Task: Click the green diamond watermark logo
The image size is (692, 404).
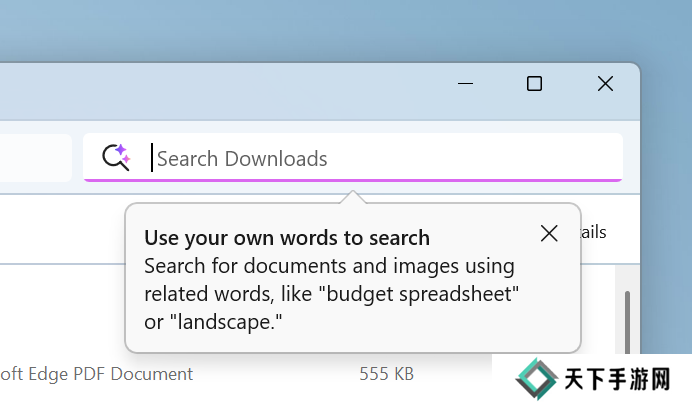Action: click(x=536, y=380)
